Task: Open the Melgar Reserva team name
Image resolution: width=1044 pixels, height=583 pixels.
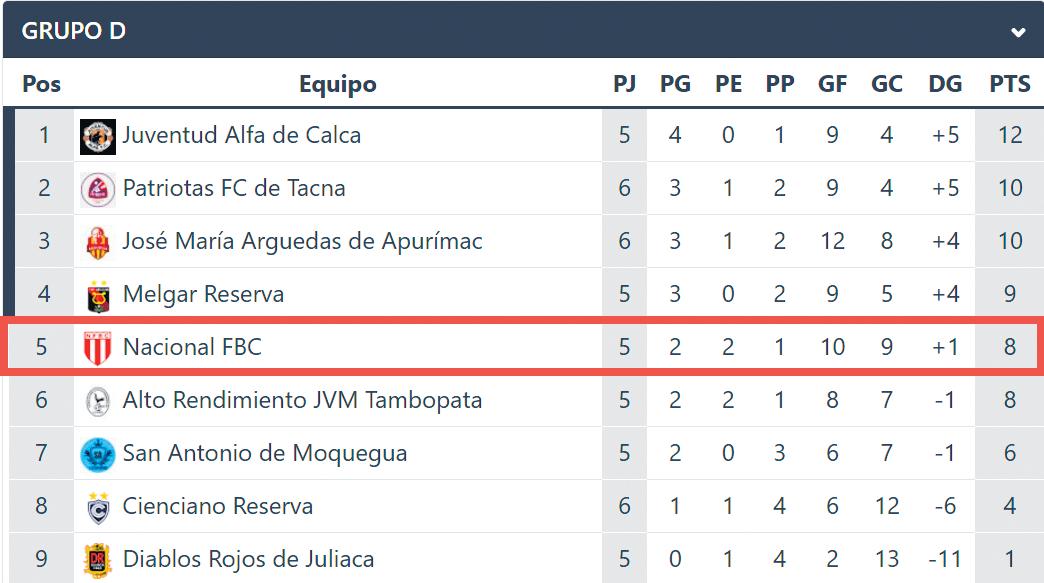Action: click(x=203, y=294)
